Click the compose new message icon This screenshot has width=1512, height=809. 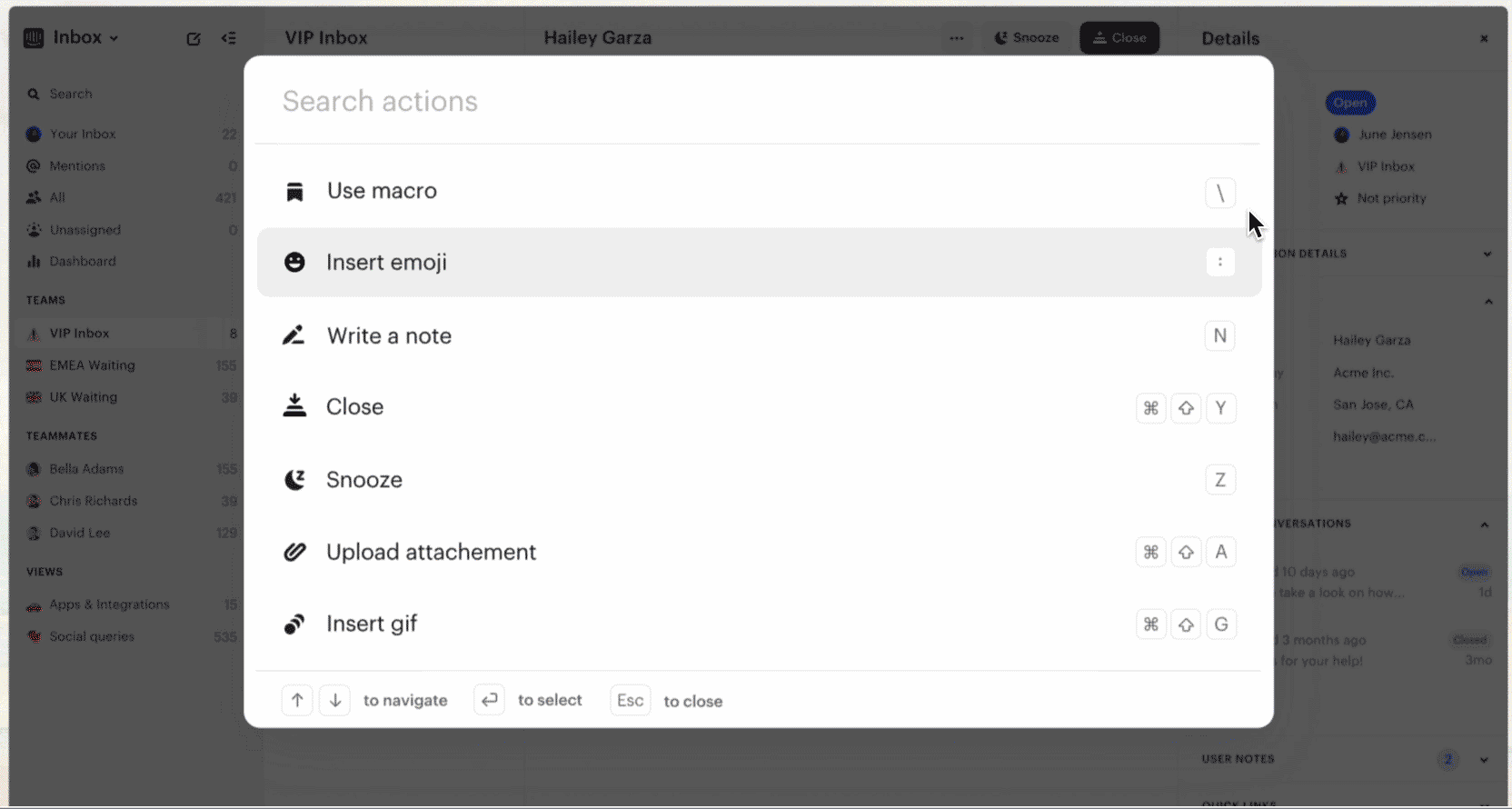(194, 38)
